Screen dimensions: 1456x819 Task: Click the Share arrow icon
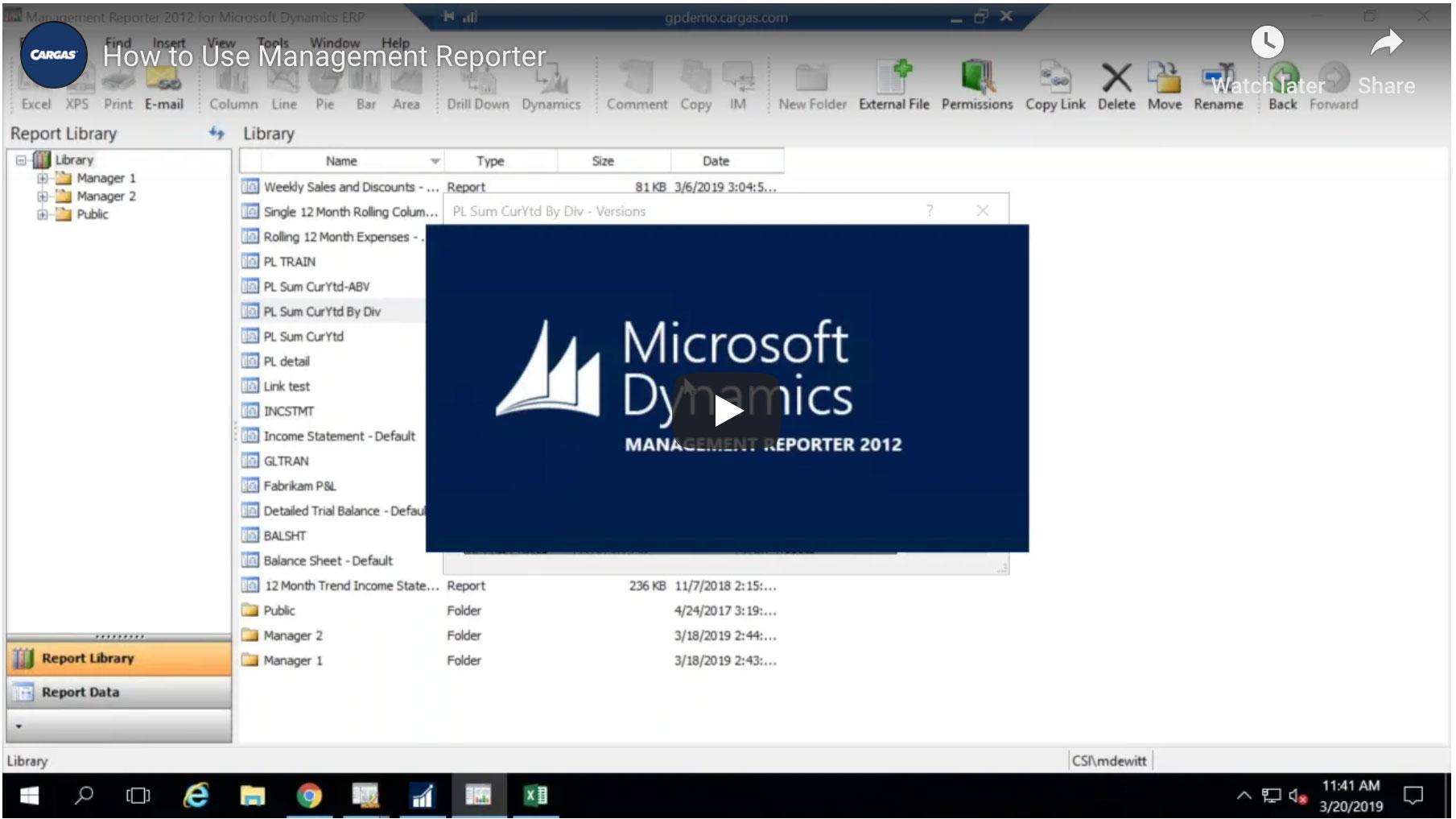[1386, 43]
